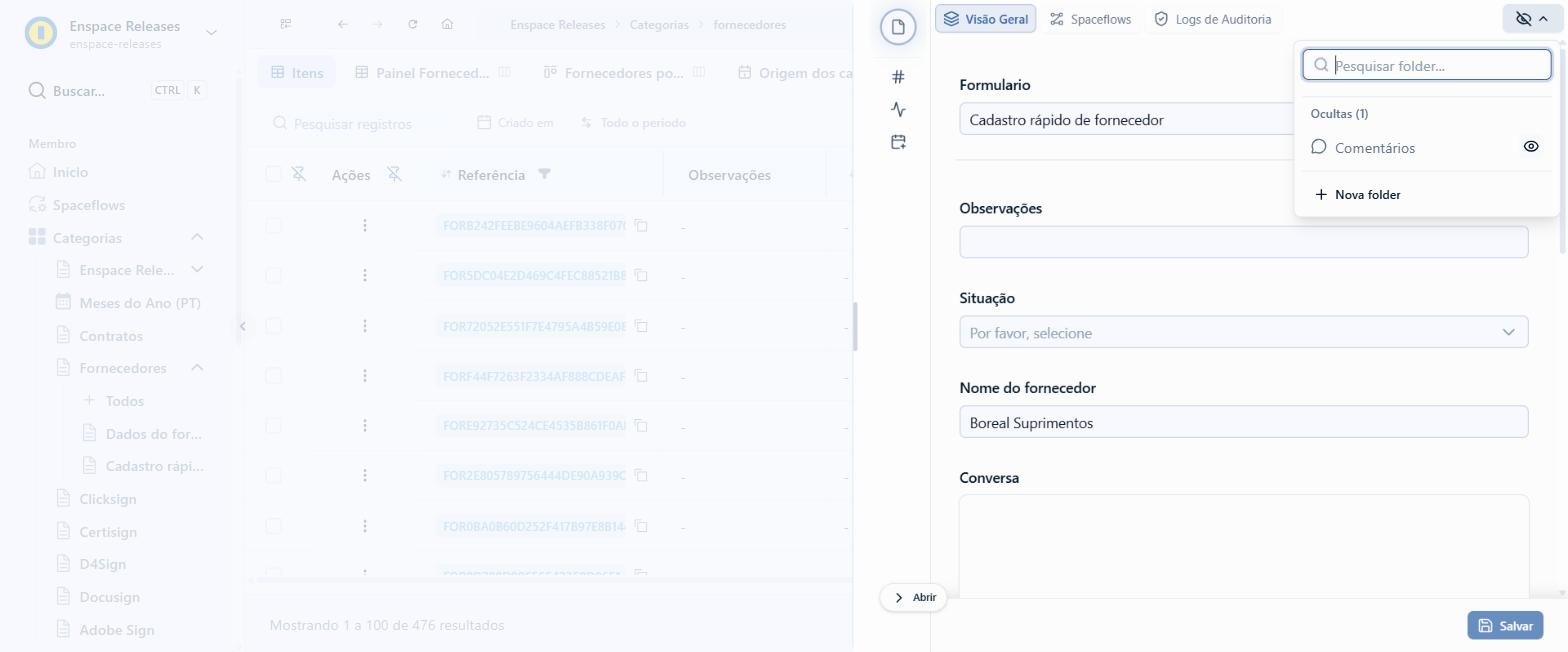Click the calendar-plus icon in the side rail
The image size is (1568, 652).
(898, 142)
